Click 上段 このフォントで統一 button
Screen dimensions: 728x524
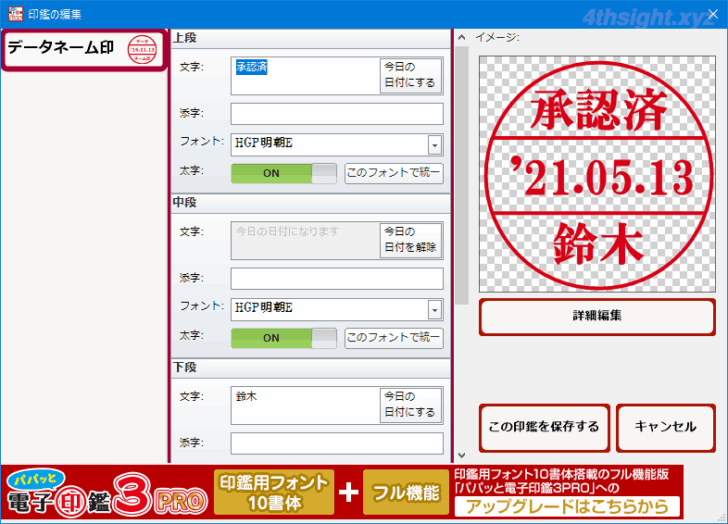coord(394,173)
